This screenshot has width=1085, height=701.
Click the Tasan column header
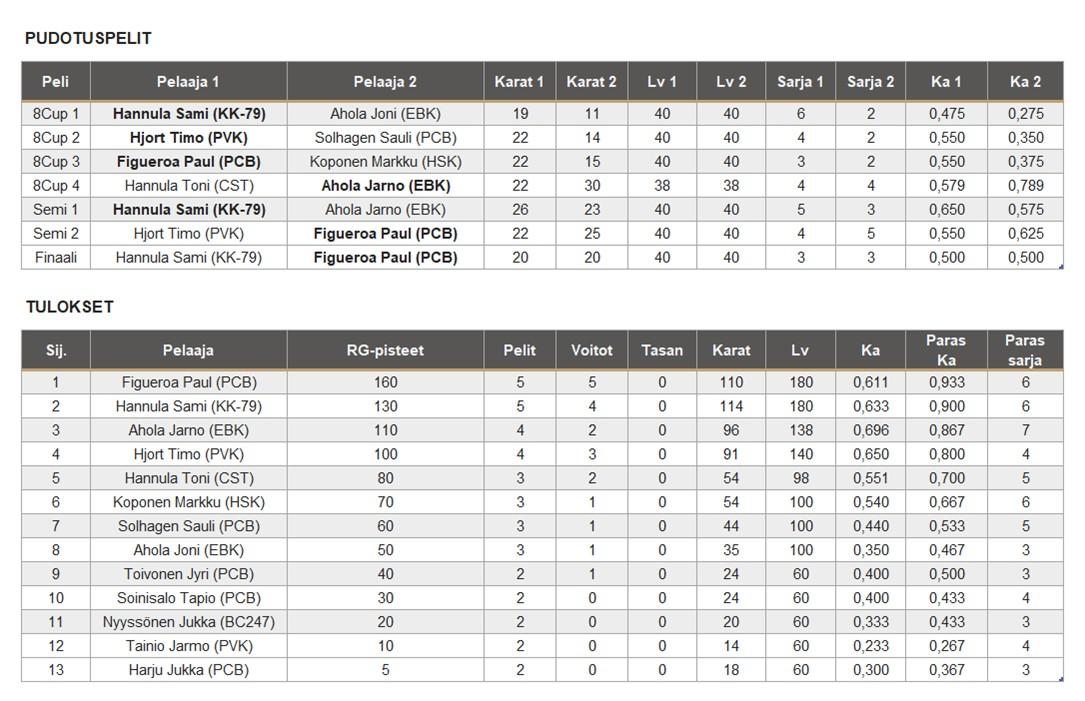(x=662, y=350)
